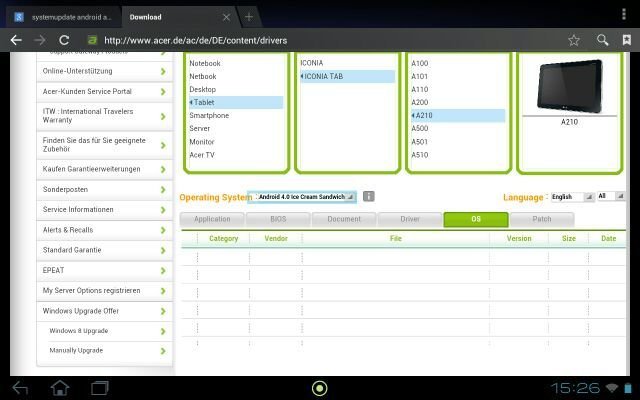Open Acer-Kunden Service Portal link

pyautogui.click(x=105, y=91)
